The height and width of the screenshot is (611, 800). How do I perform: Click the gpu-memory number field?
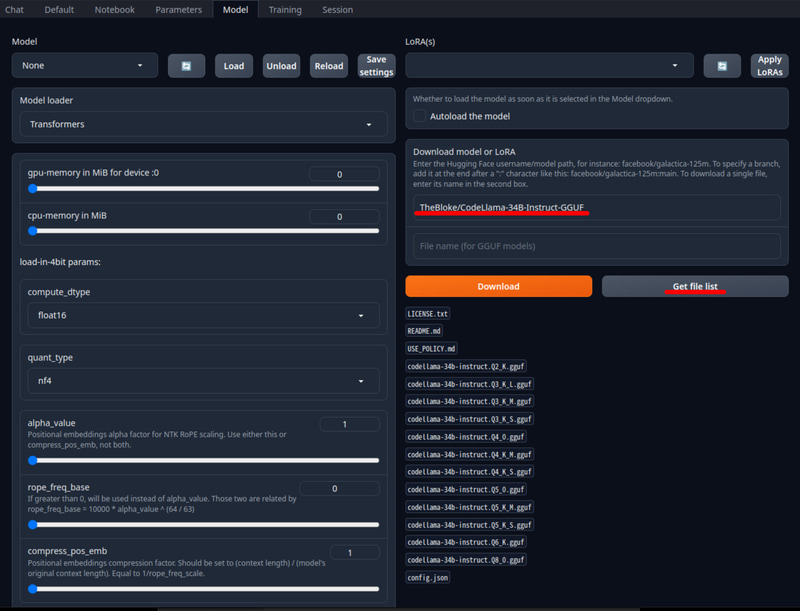(344, 174)
